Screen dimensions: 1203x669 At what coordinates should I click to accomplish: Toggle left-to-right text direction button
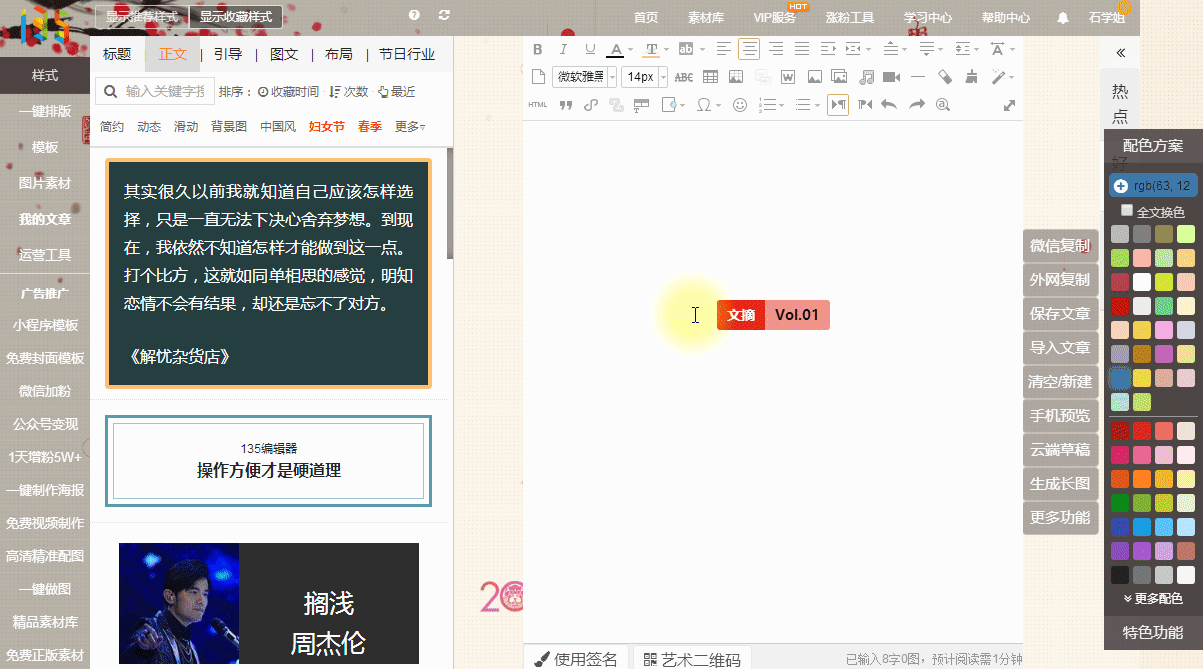[x=838, y=105]
